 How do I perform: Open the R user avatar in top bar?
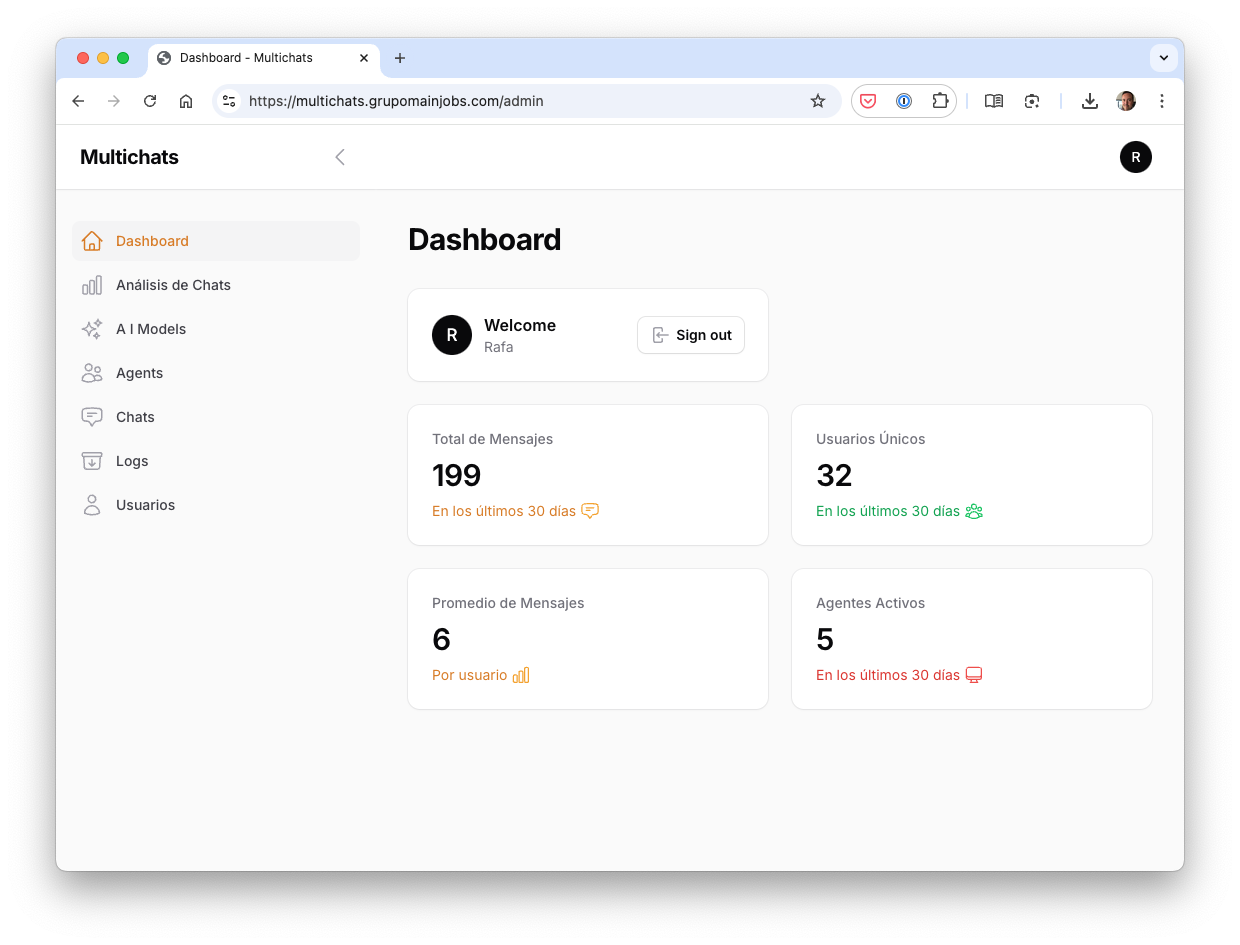tap(1136, 157)
